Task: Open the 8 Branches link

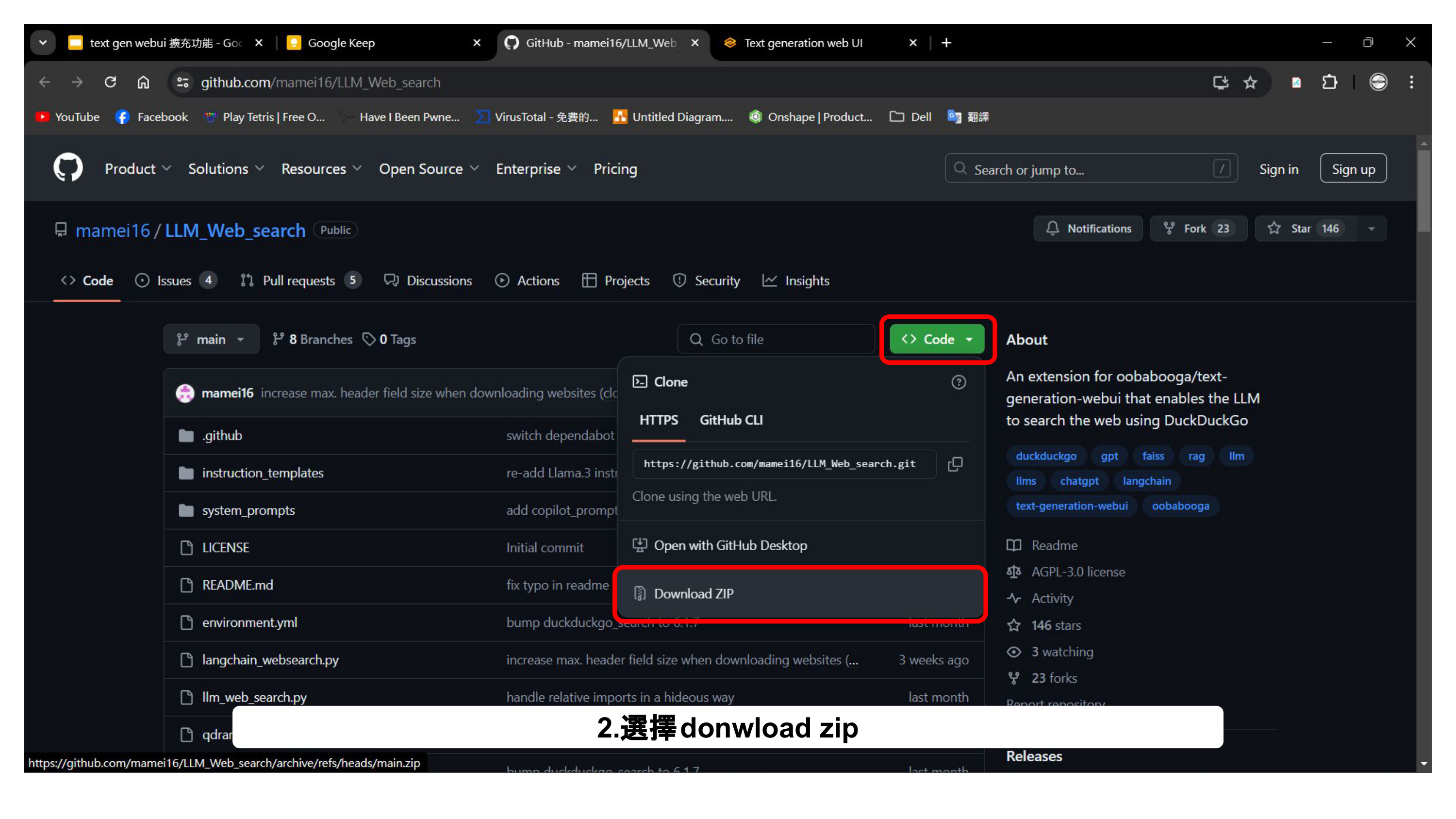Action: 312,339
